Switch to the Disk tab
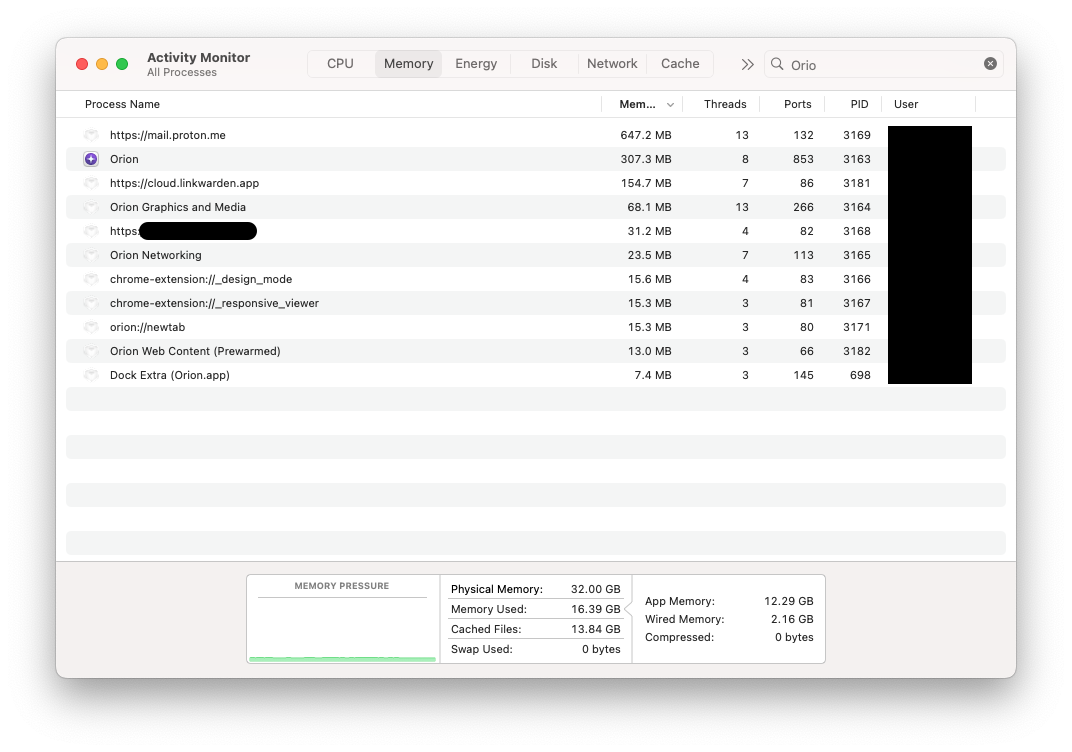The height and width of the screenshot is (752, 1072). click(544, 63)
